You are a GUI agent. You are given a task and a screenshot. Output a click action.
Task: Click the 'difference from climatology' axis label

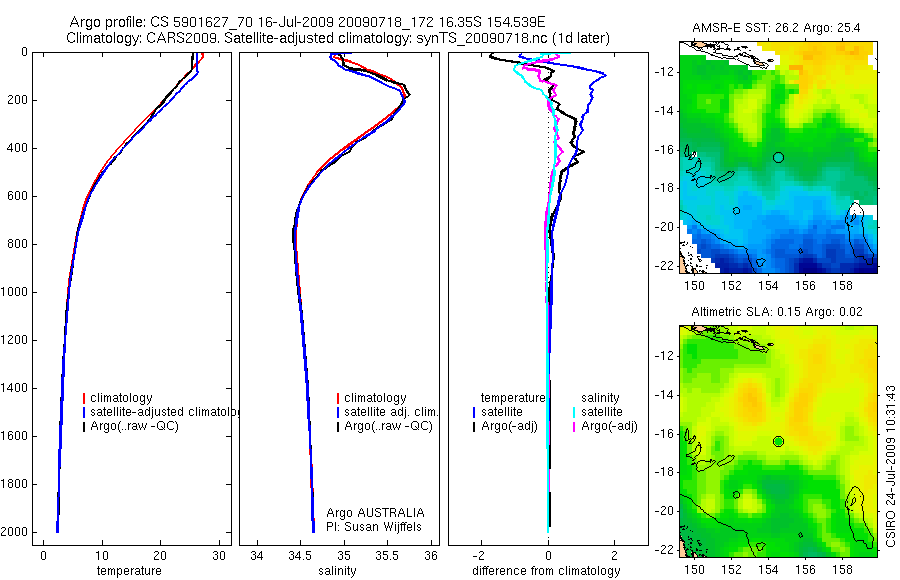[x=546, y=571]
